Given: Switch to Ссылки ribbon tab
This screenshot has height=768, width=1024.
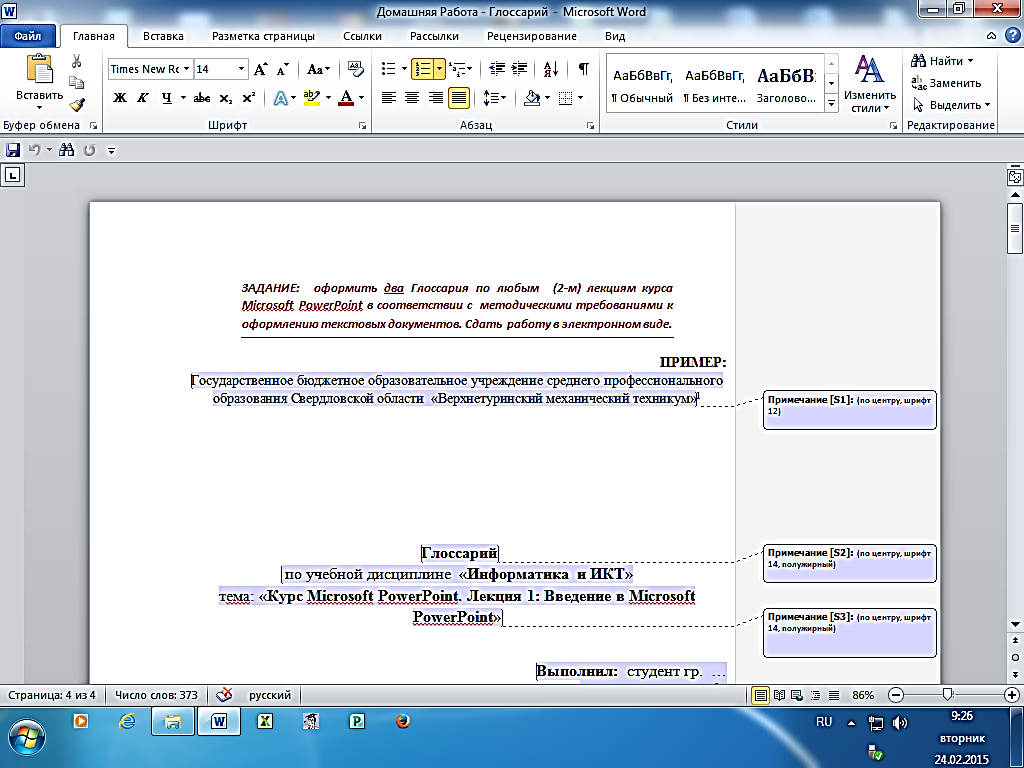Looking at the screenshot, I should pos(362,36).
